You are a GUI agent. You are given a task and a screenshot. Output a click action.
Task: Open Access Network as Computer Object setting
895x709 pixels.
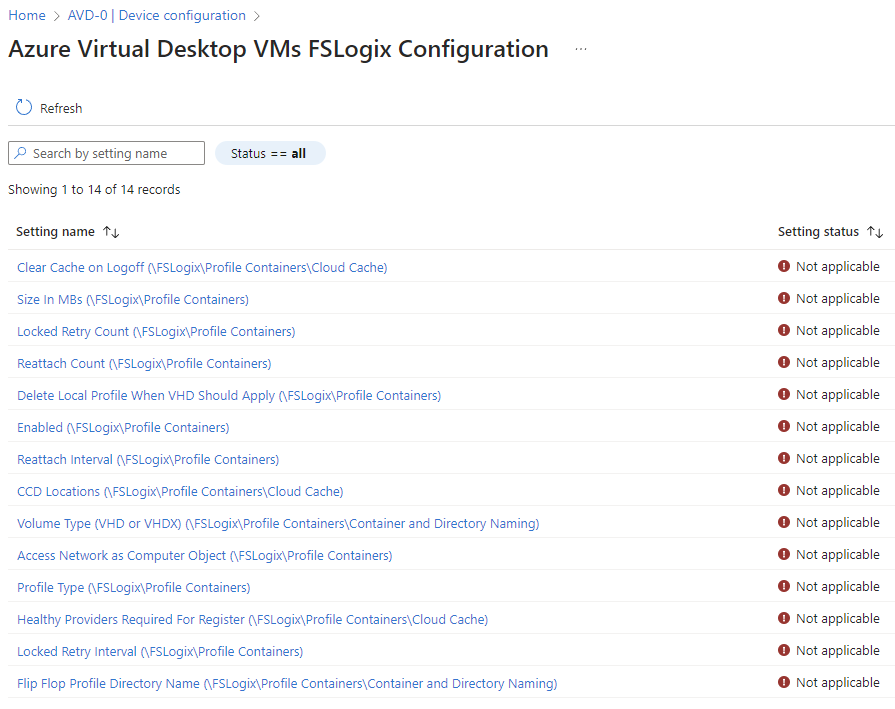pyautogui.click(x=204, y=555)
